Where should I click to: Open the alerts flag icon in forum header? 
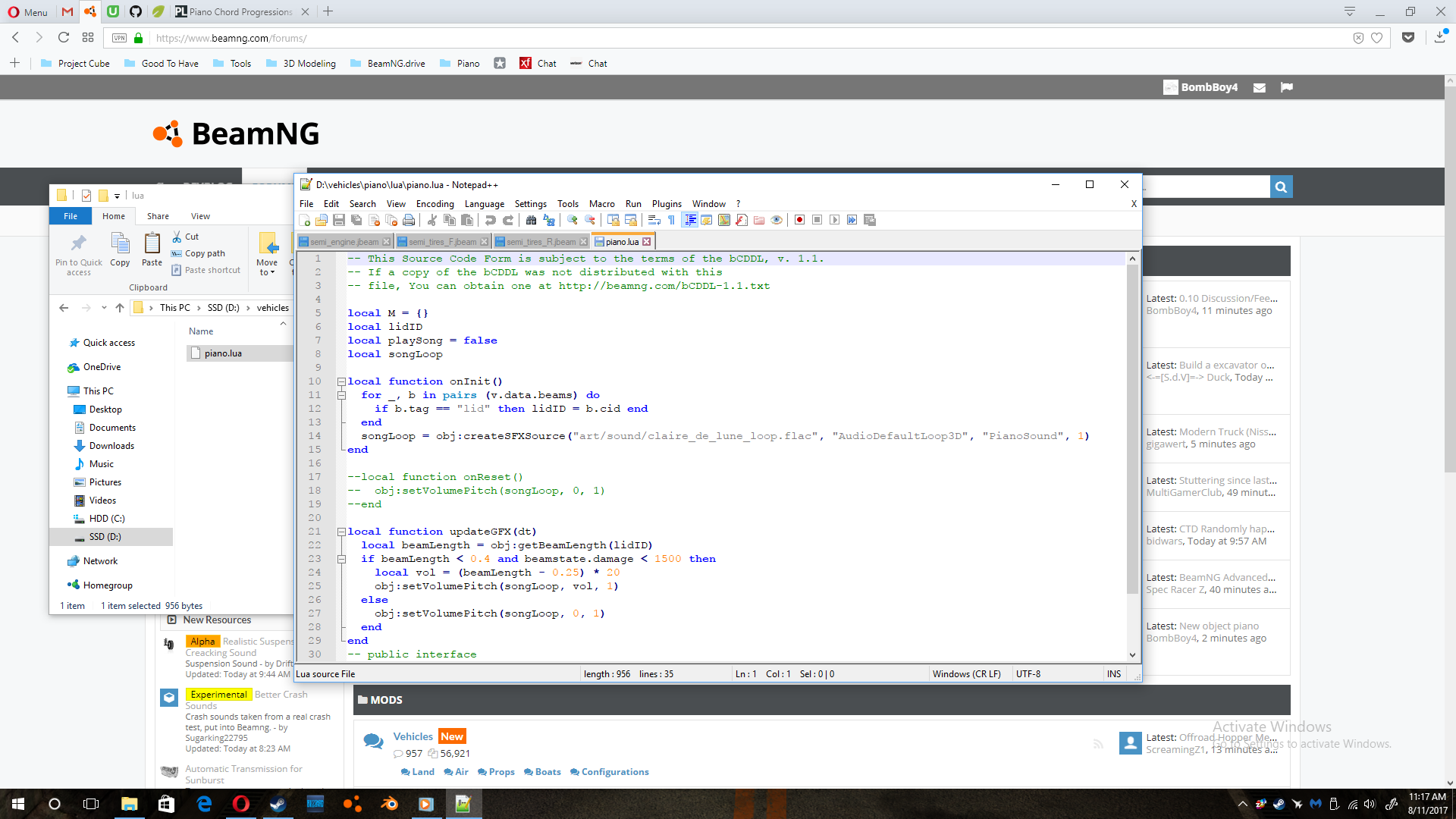(1287, 87)
